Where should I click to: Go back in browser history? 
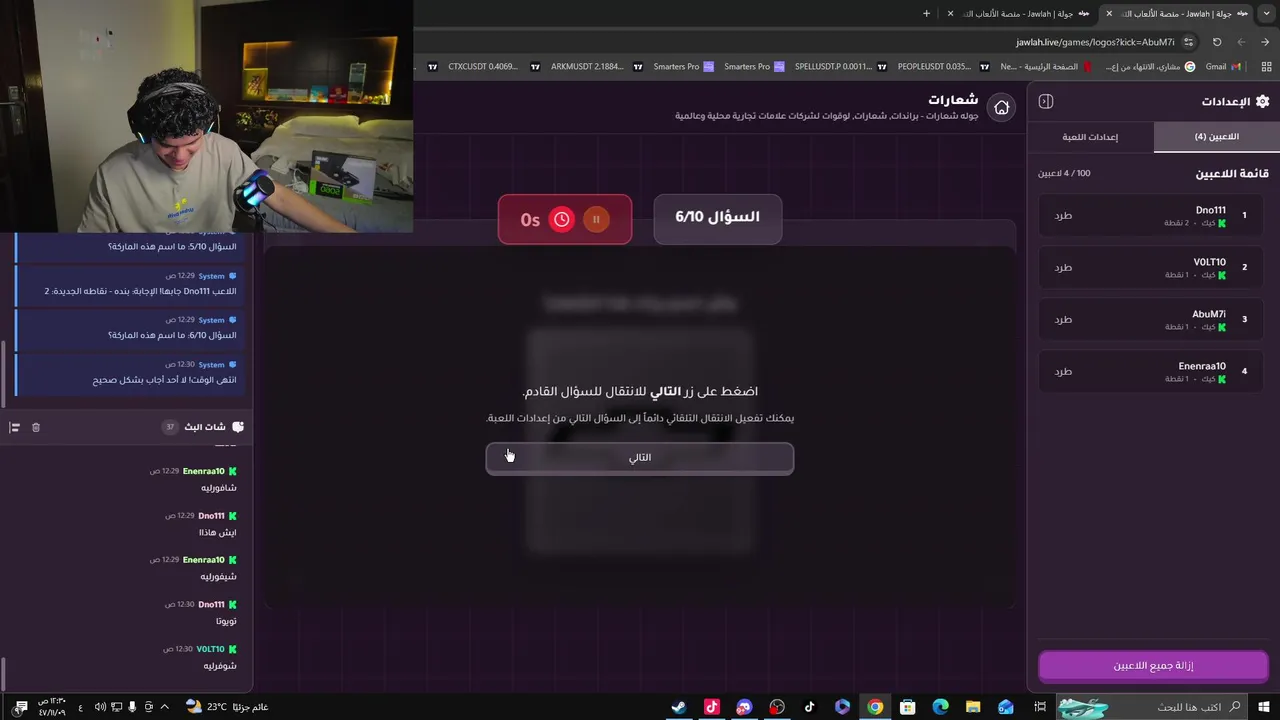point(1265,42)
